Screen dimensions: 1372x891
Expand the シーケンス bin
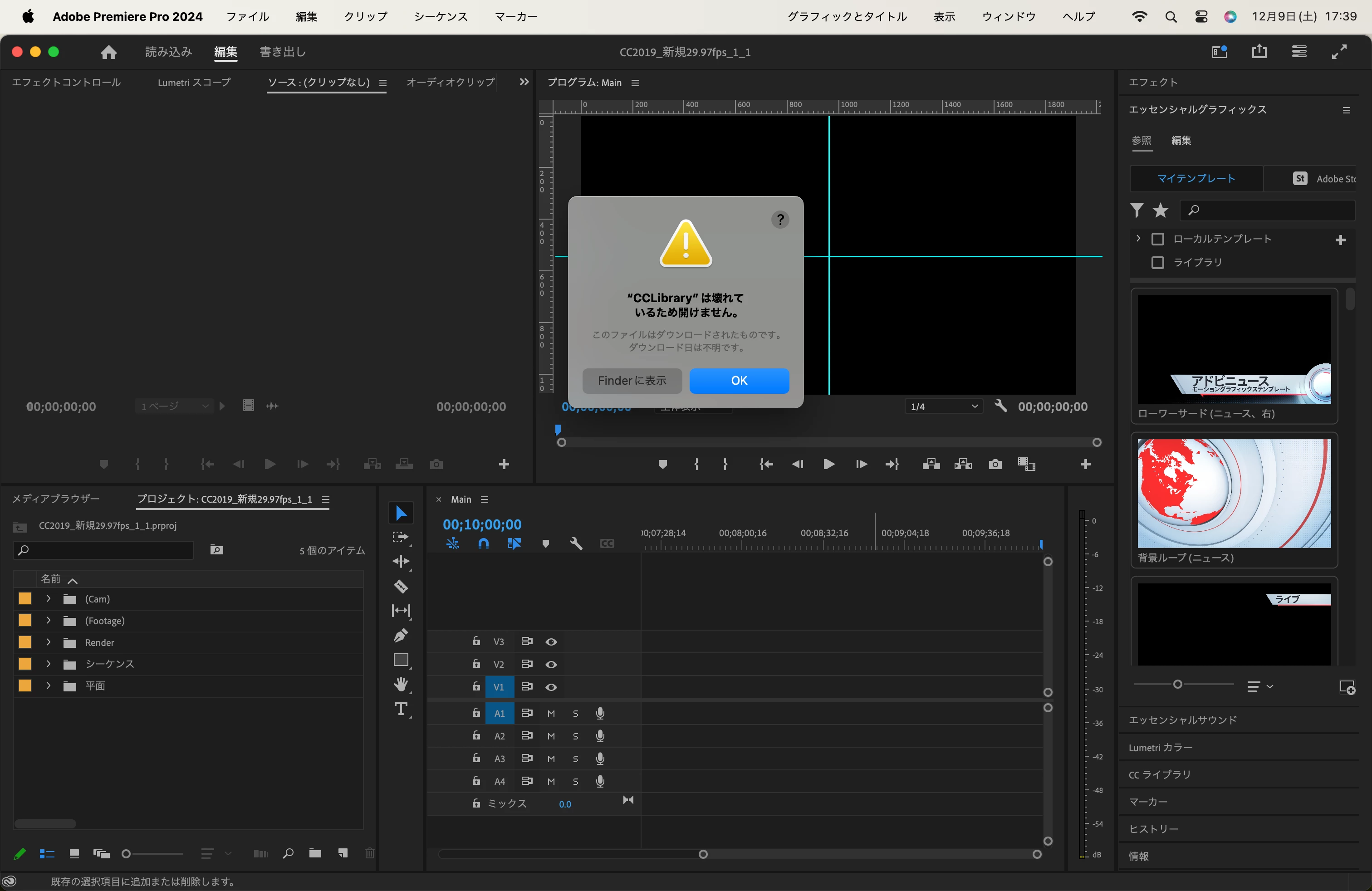pos(49,664)
